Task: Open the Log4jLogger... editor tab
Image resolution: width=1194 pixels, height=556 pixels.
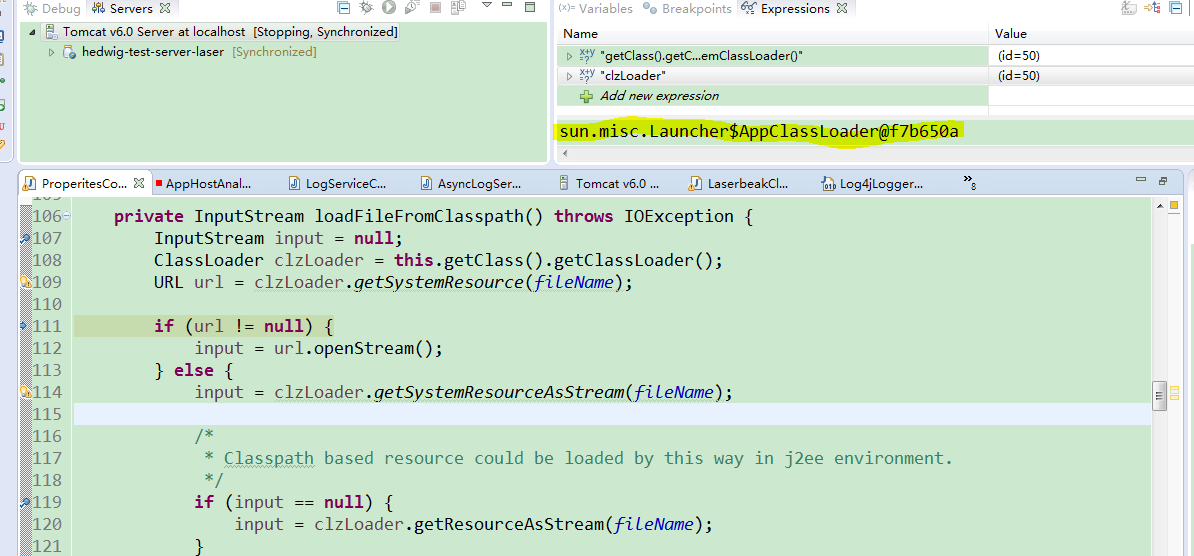Action: tap(873, 183)
